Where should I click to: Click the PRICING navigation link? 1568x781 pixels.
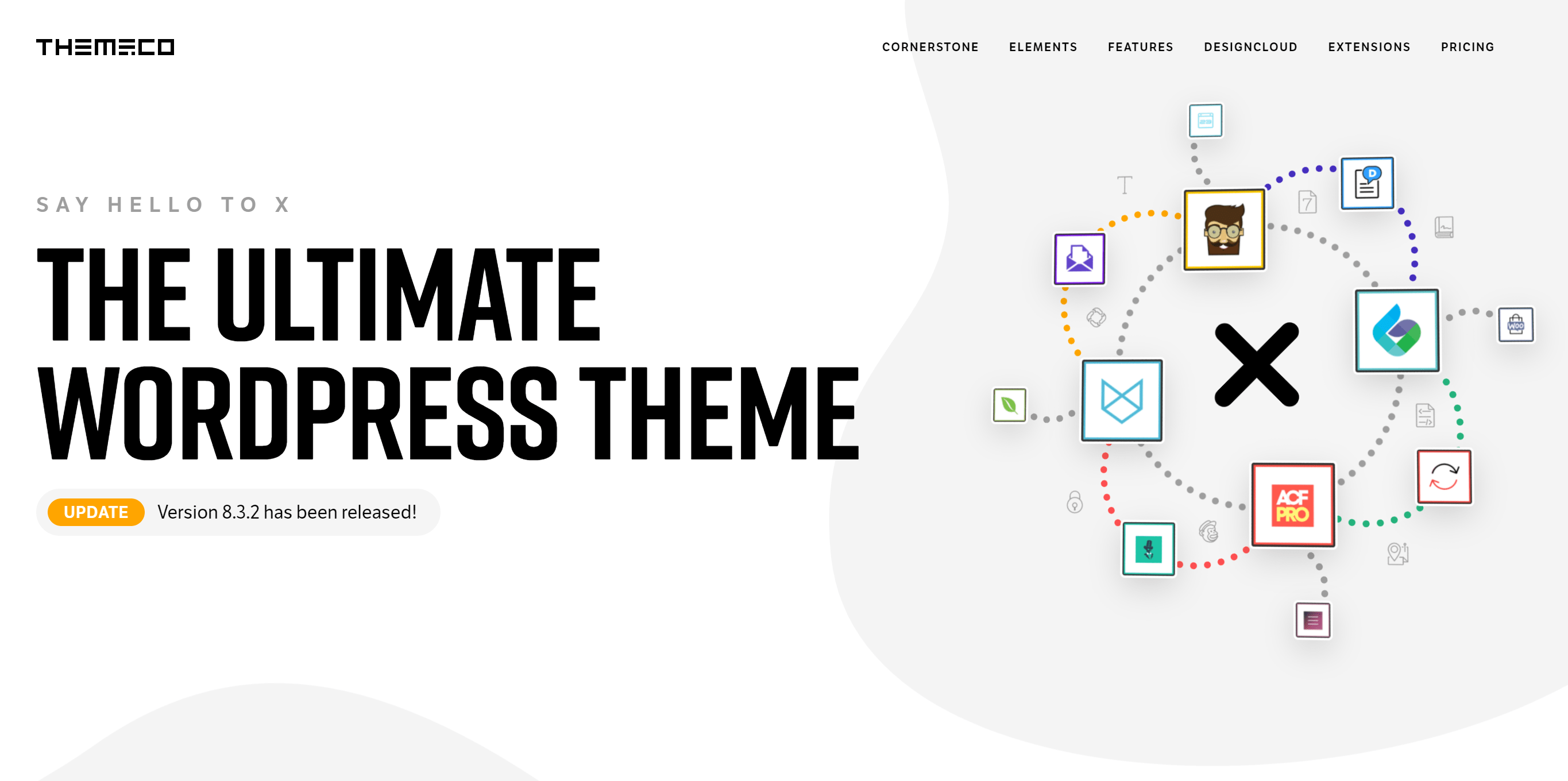(1467, 46)
